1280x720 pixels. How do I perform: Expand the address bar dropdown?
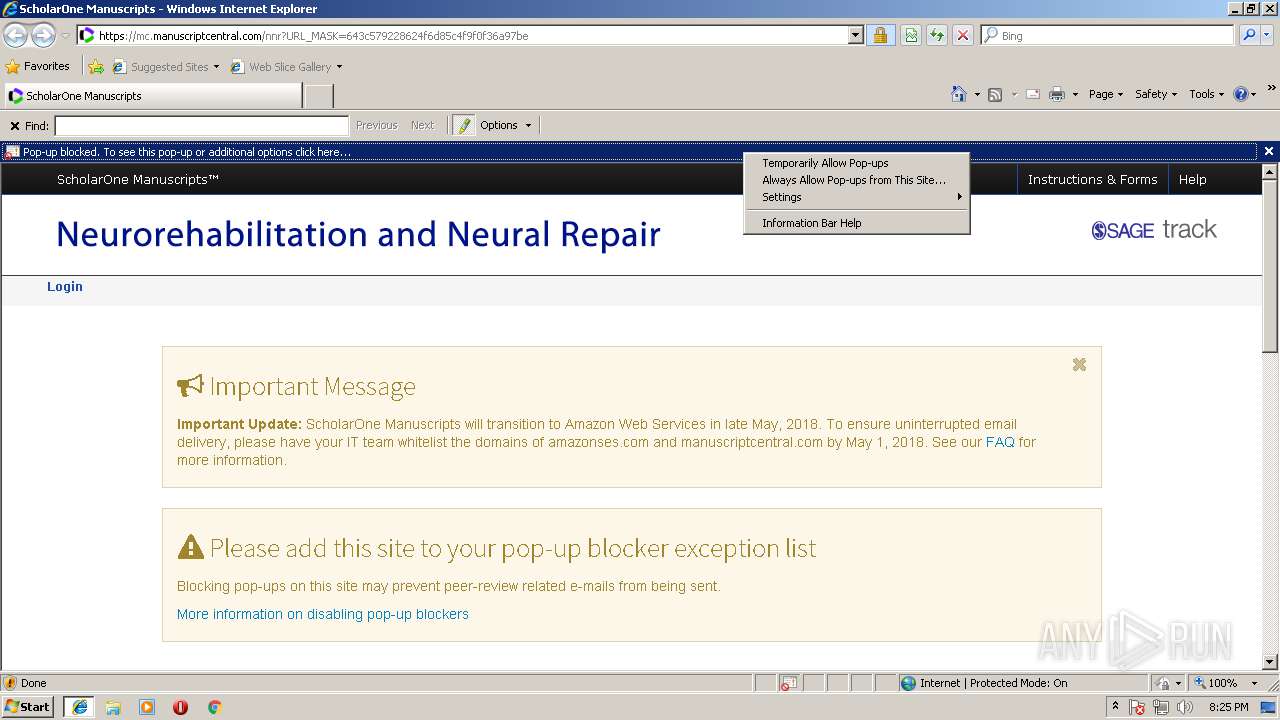tap(855, 36)
